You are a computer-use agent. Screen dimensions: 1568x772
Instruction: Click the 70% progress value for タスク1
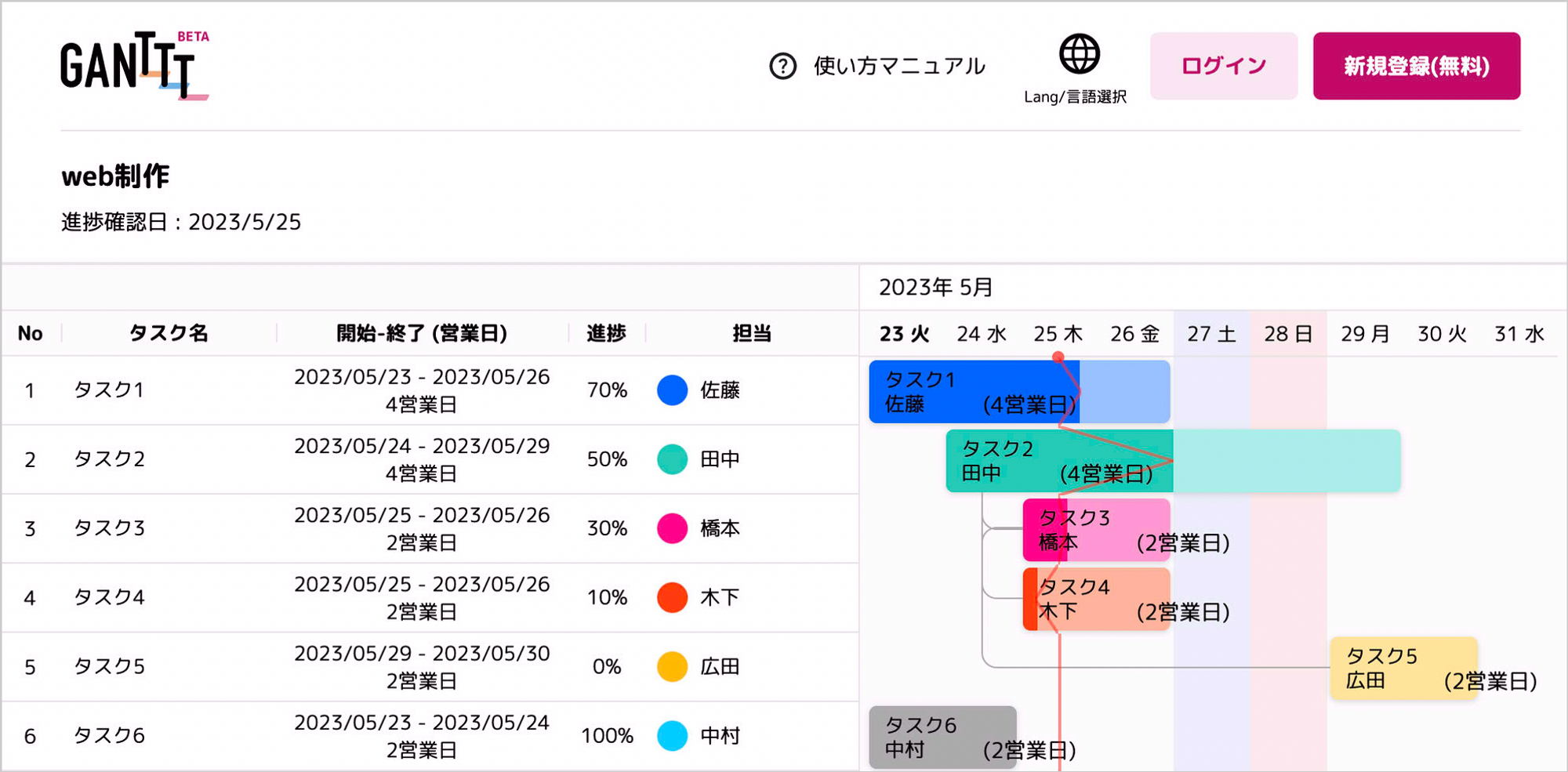tap(607, 390)
